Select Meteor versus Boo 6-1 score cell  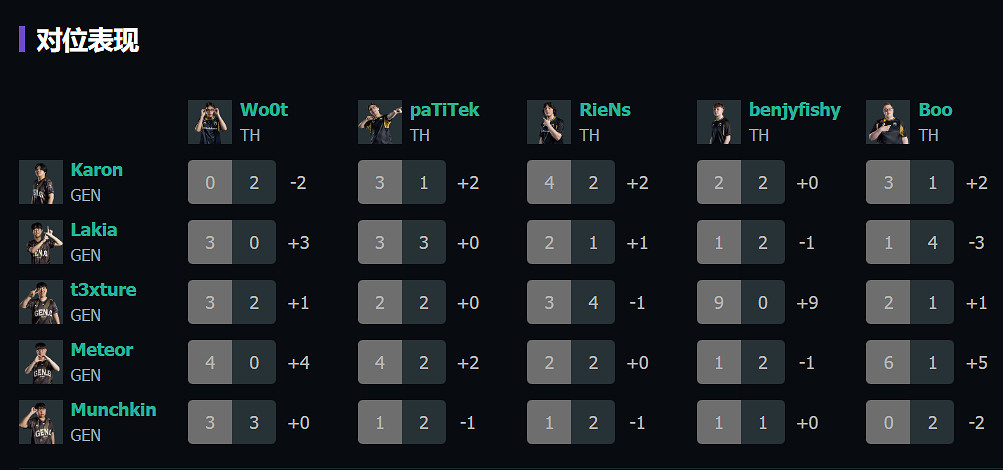[x=910, y=362]
